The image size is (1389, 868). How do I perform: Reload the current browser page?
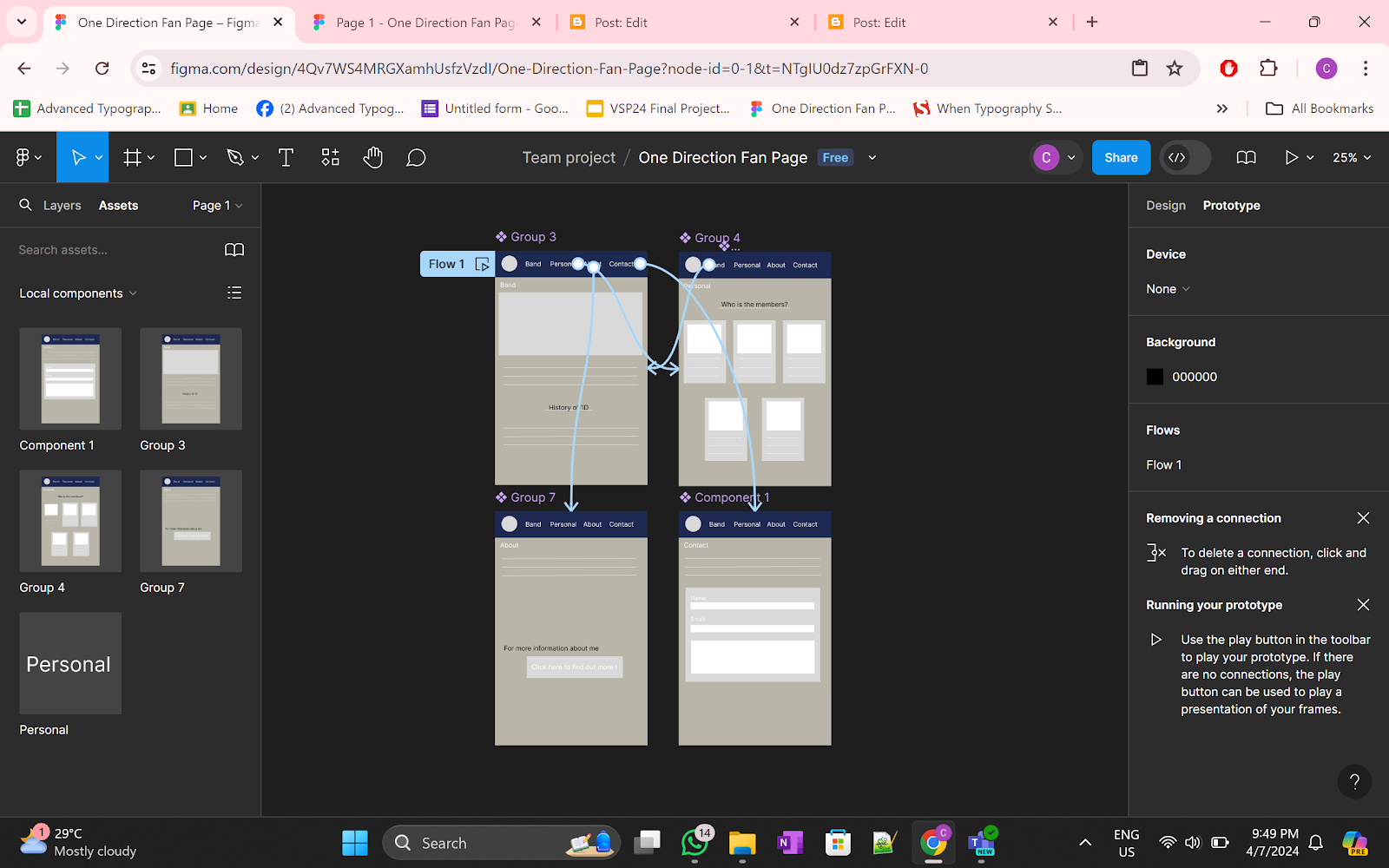102,69
